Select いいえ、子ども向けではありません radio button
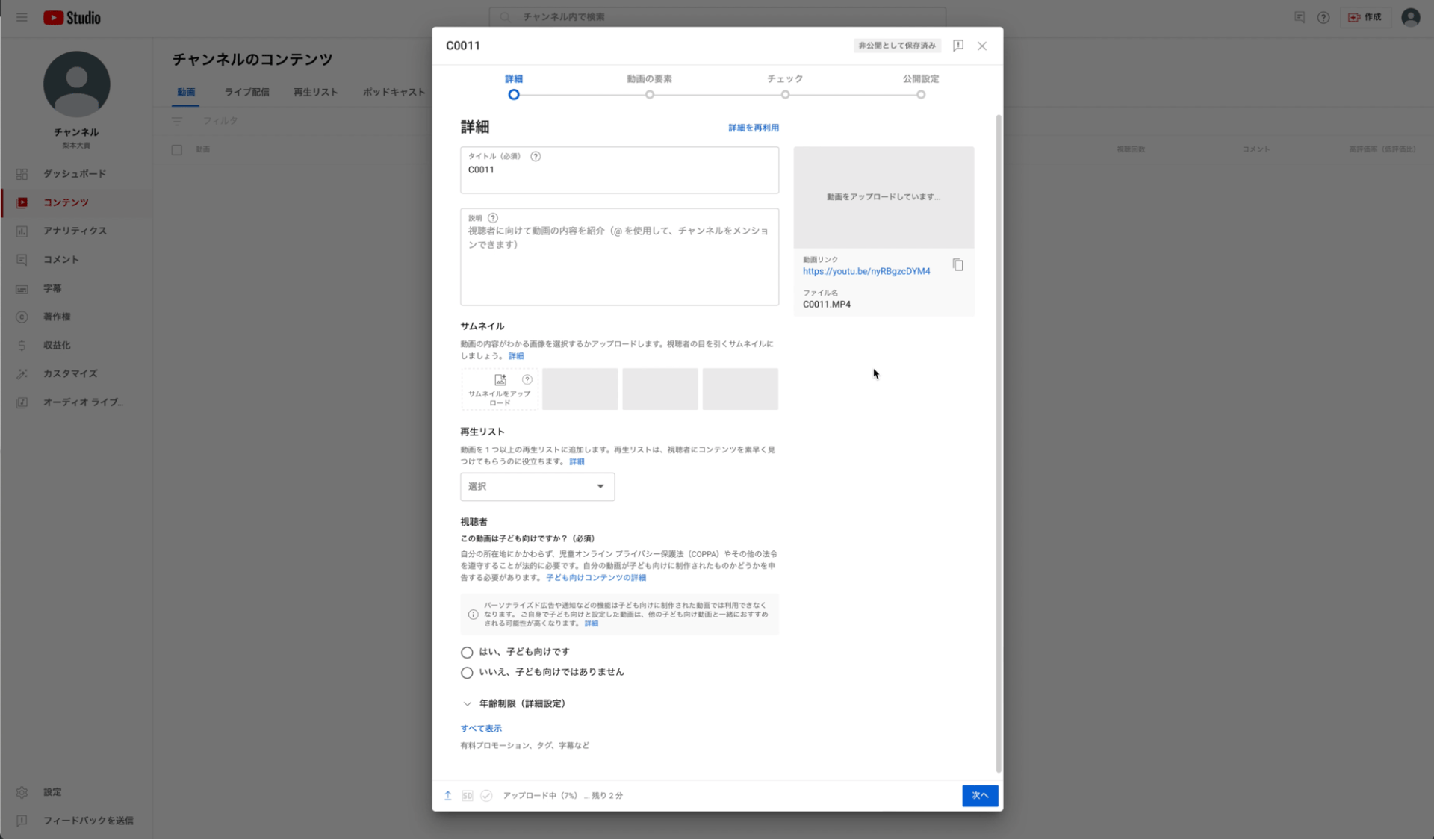Image resolution: width=1434 pixels, height=840 pixels. click(467, 673)
